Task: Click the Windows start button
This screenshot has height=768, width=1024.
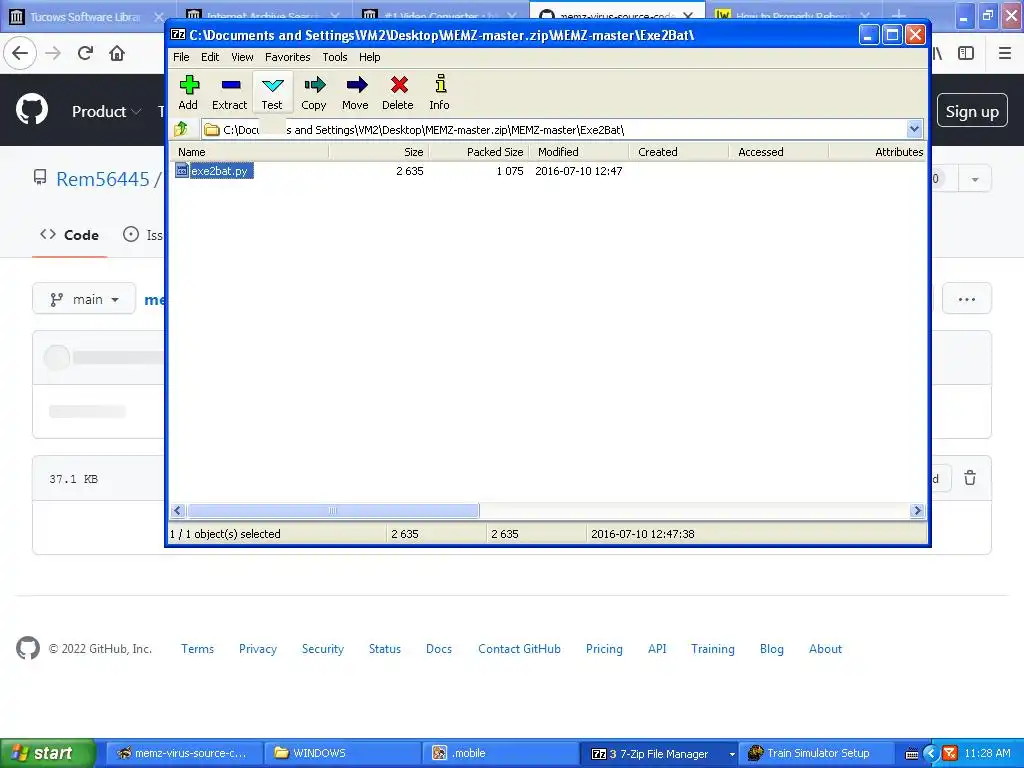Action: (48, 754)
